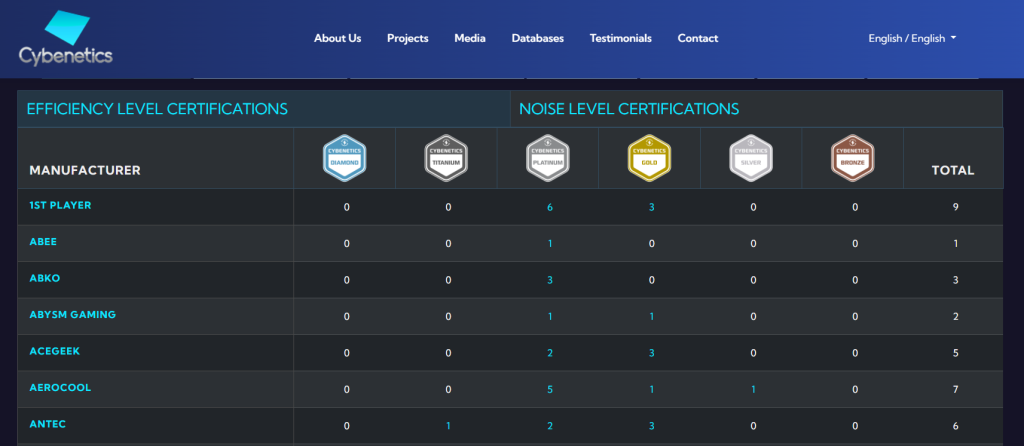Click ANTEC total value 6
This screenshot has width=1024, height=446.
click(955, 427)
